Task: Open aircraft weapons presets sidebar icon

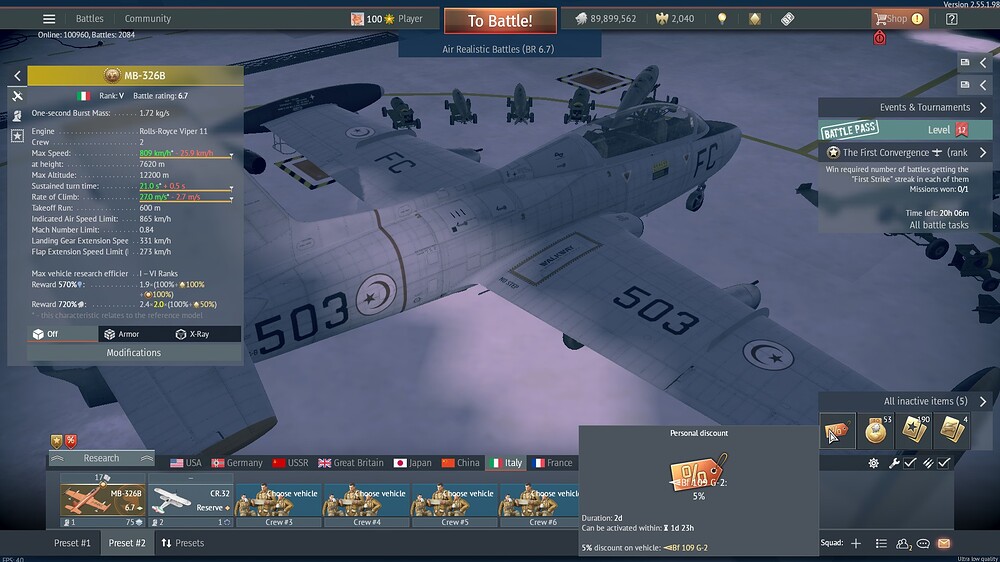Action: [17, 96]
